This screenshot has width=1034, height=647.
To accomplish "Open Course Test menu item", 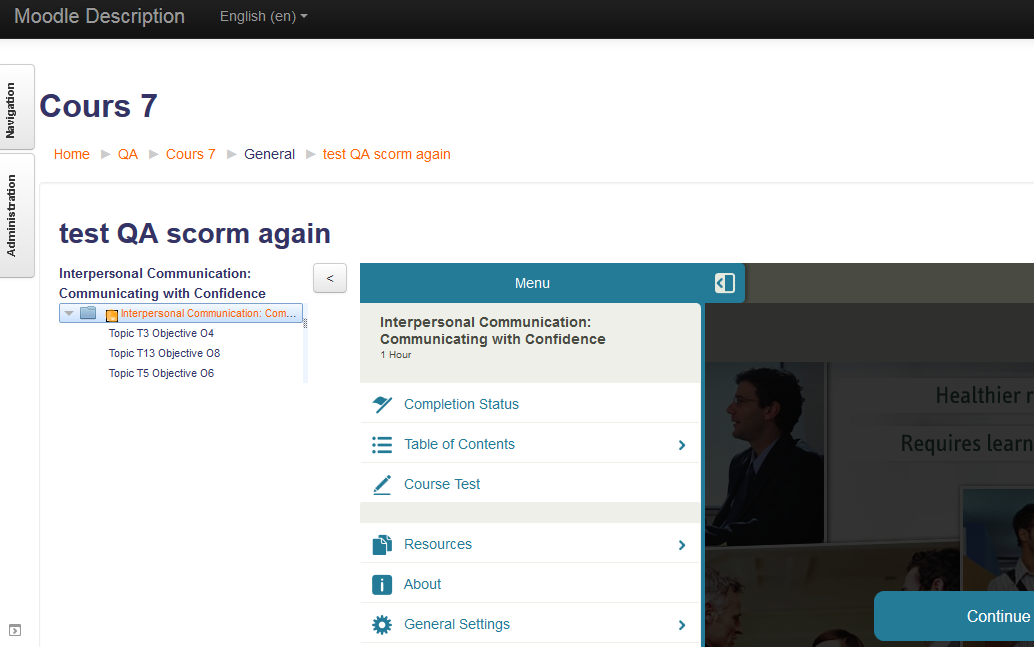I will click(530, 484).
